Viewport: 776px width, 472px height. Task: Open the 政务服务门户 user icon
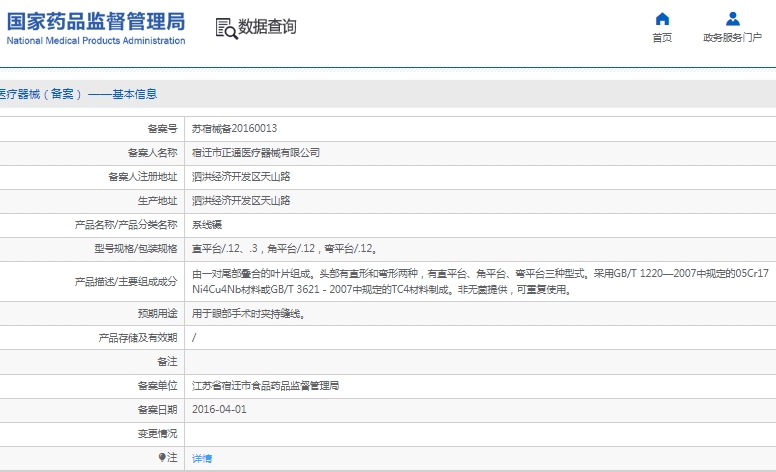[x=732, y=19]
